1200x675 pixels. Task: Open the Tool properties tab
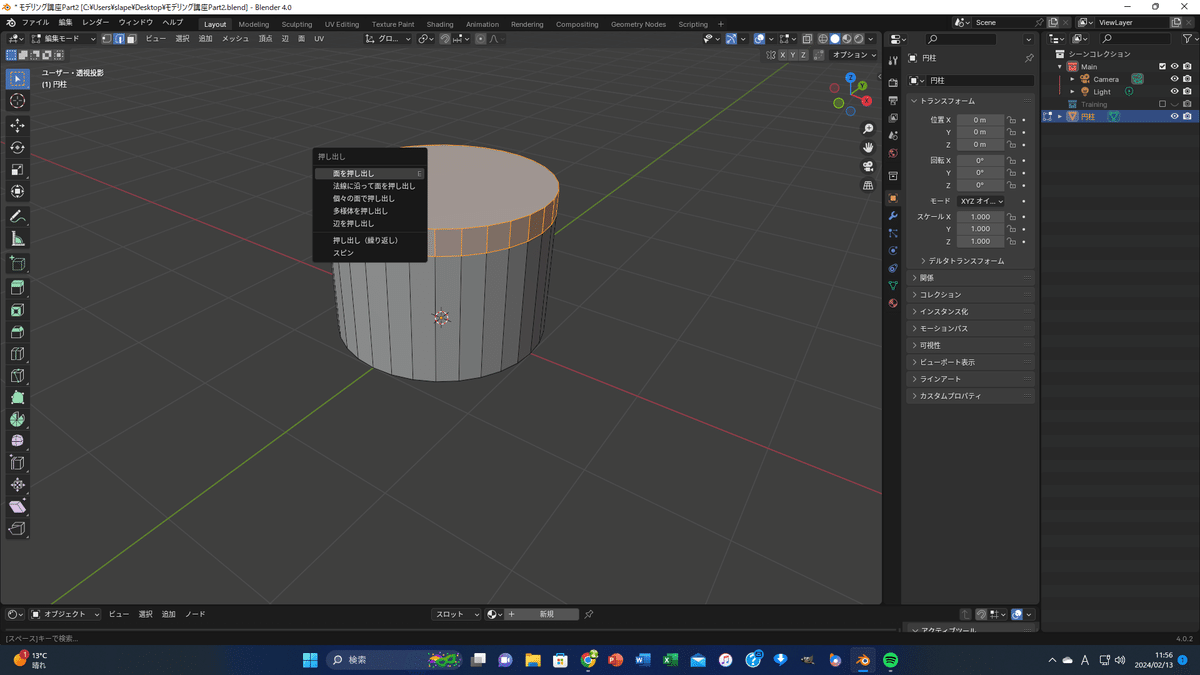click(x=893, y=62)
